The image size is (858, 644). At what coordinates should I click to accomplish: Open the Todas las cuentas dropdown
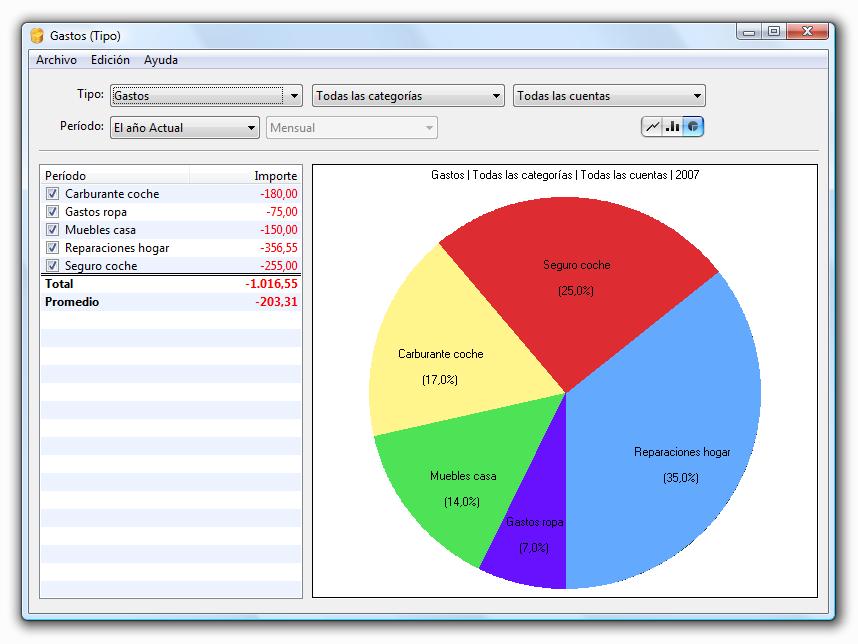pyautogui.click(x=609, y=96)
